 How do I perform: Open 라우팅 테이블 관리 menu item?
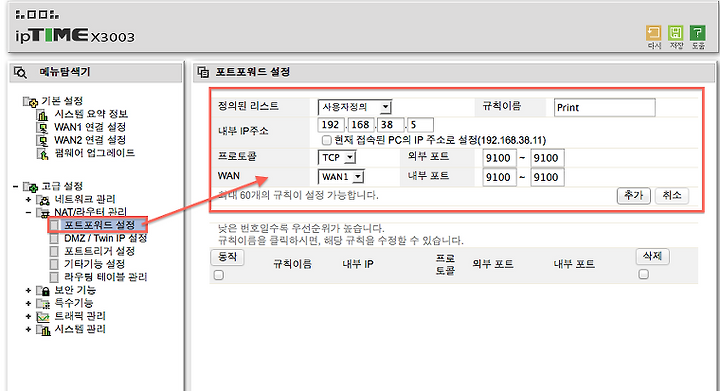(106, 277)
